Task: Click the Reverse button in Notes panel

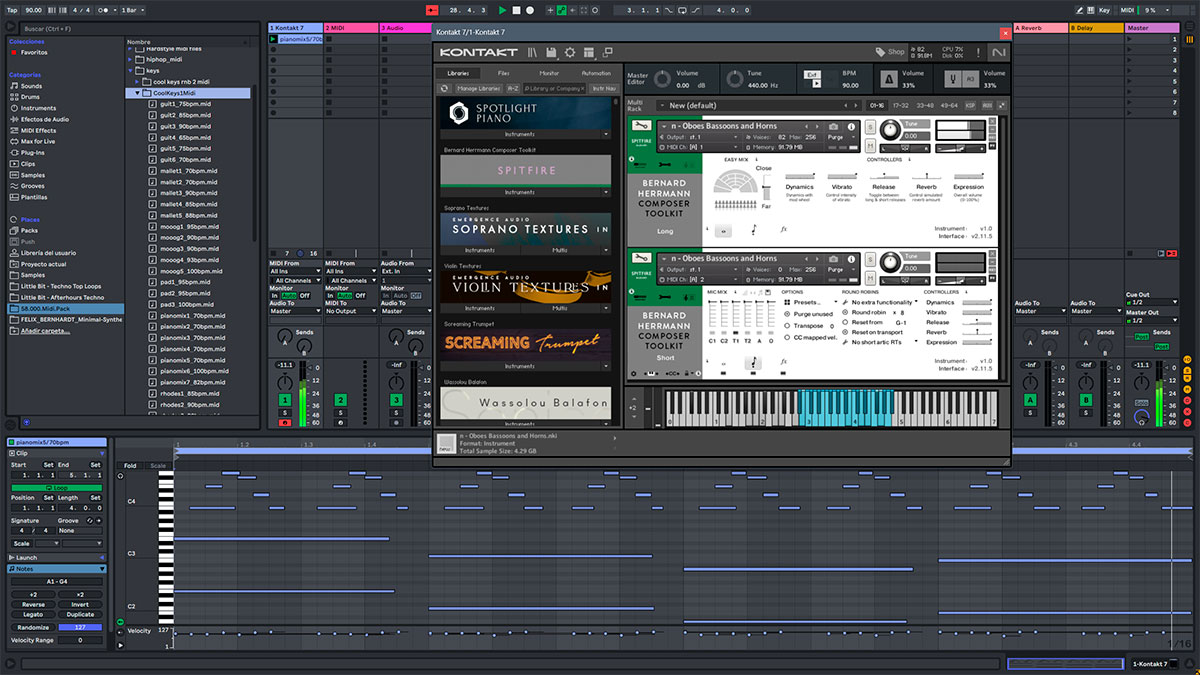Action: 33,604
